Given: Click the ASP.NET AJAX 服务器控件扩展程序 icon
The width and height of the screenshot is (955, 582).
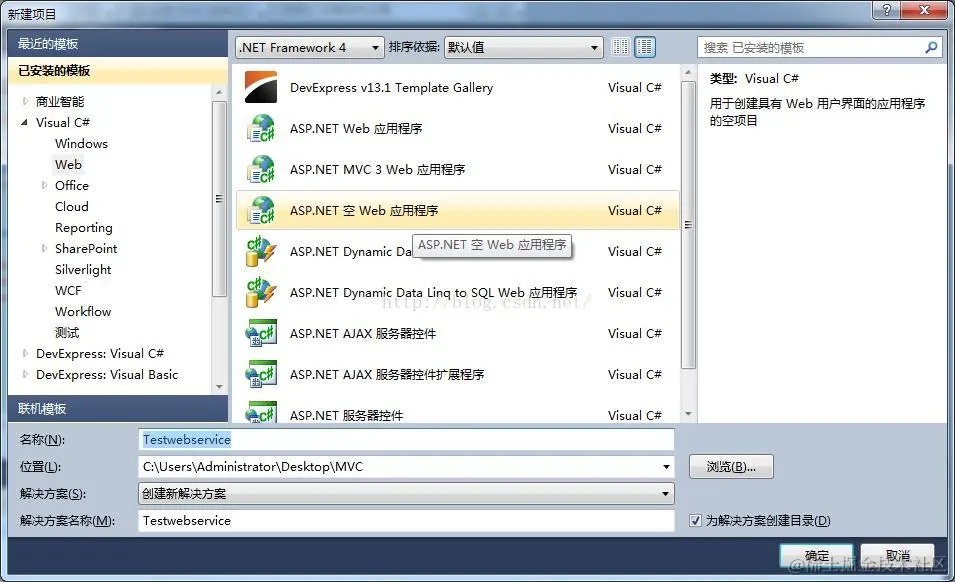Looking at the screenshot, I should 261,374.
